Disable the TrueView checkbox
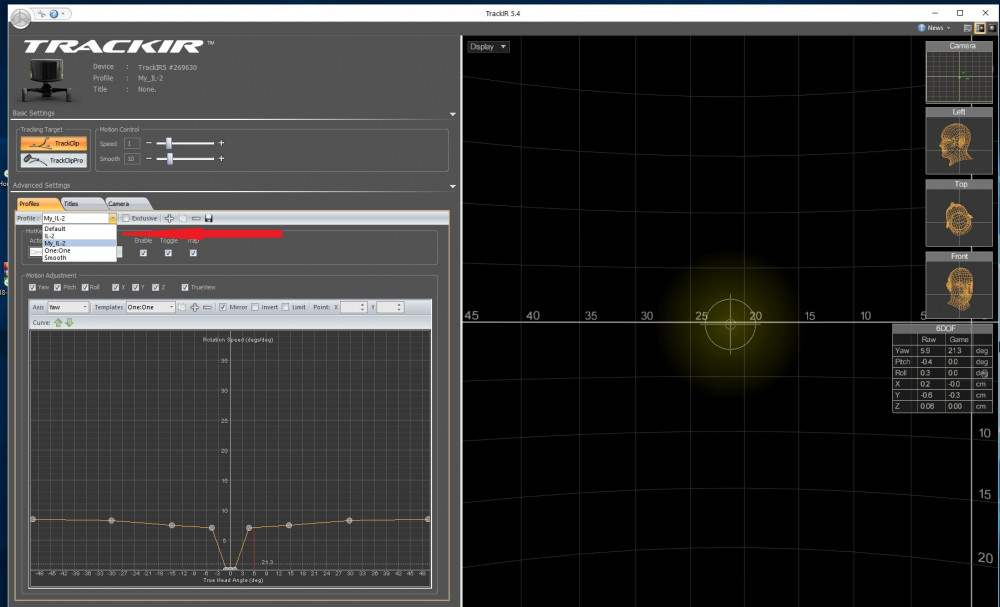Screen dimensions: 1000x607 click(x=184, y=287)
